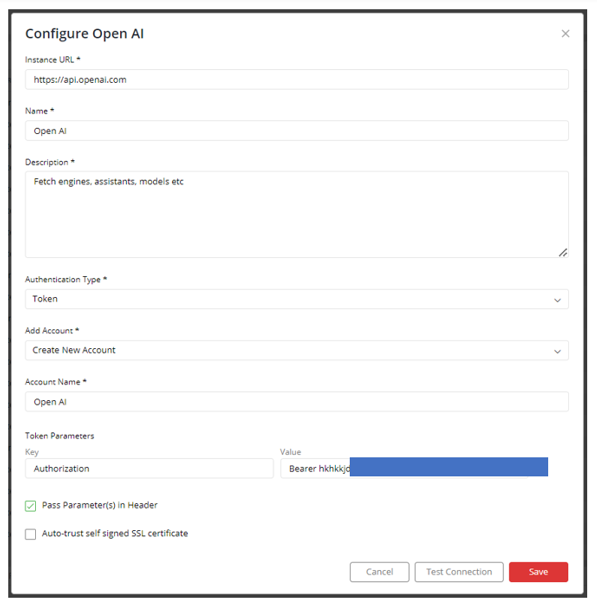The width and height of the screenshot is (597, 604).
Task: Click the Instance URL input field
Action: point(297,80)
